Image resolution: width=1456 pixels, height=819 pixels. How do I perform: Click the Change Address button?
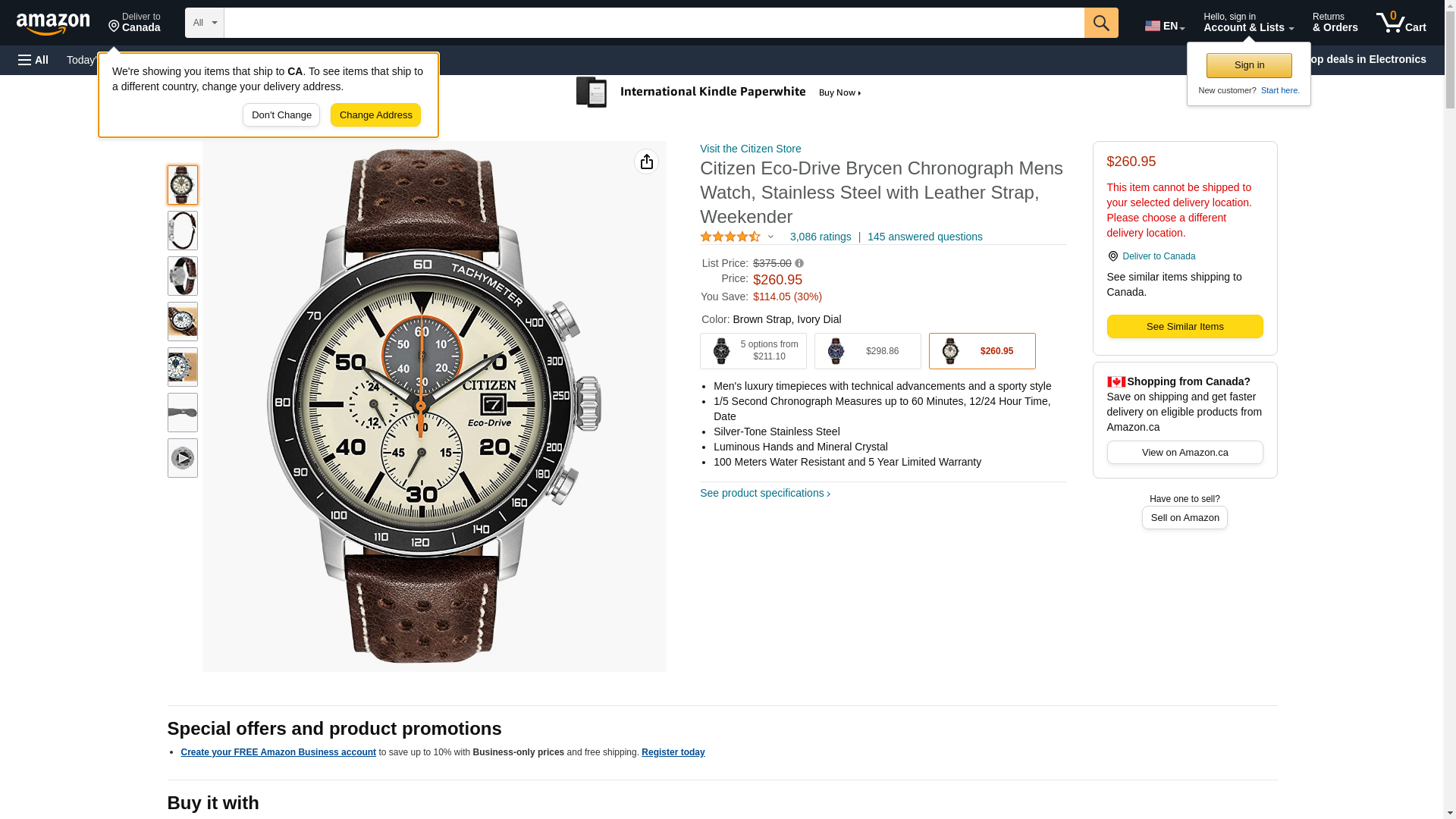coord(375,115)
